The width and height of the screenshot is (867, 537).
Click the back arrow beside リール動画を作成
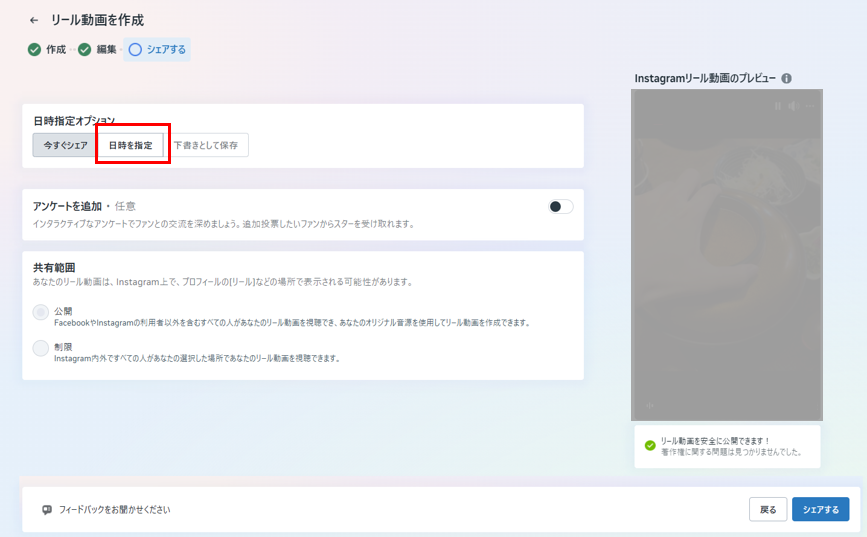(x=34, y=20)
